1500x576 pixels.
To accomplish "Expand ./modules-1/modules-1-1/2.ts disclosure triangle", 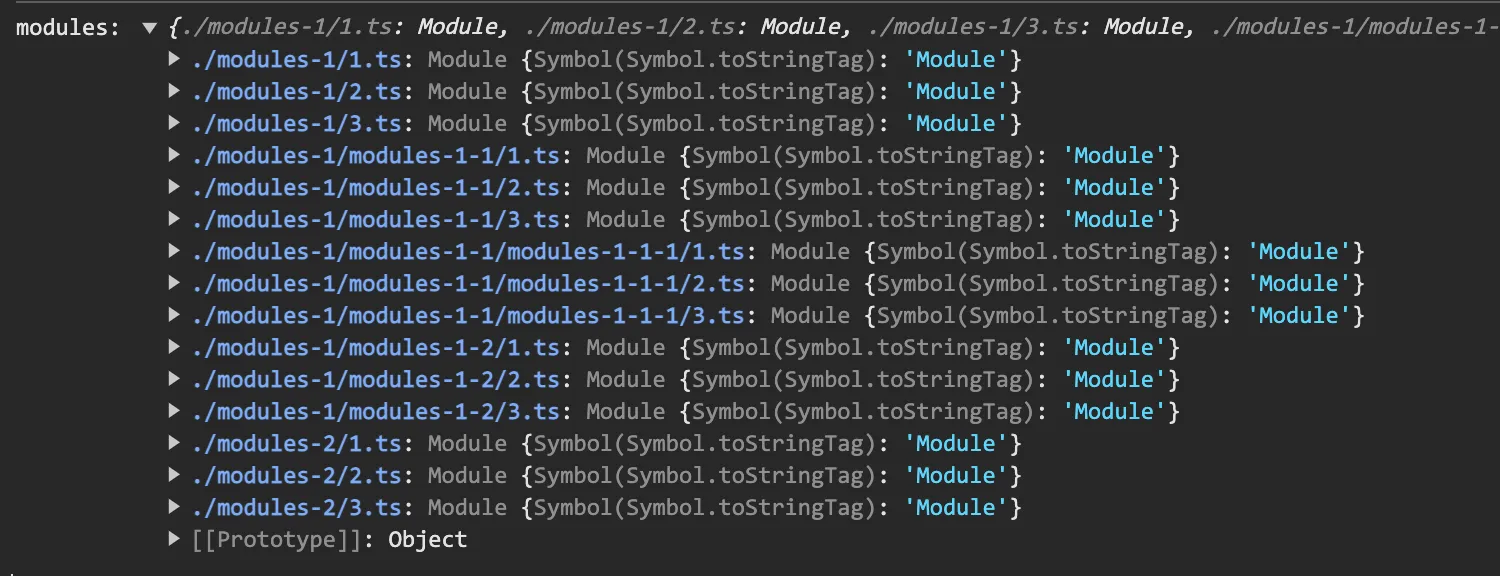I will click(x=175, y=188).
